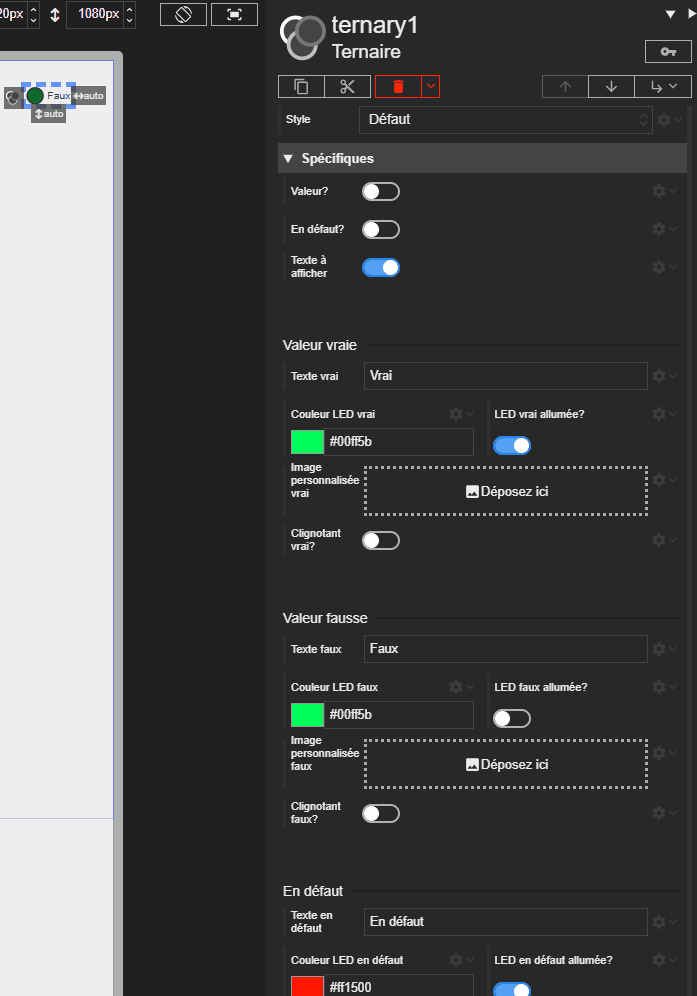Toggle LED en défaut allumée switch
Viewport: 697px width, 996px height.
coord(511,990)
